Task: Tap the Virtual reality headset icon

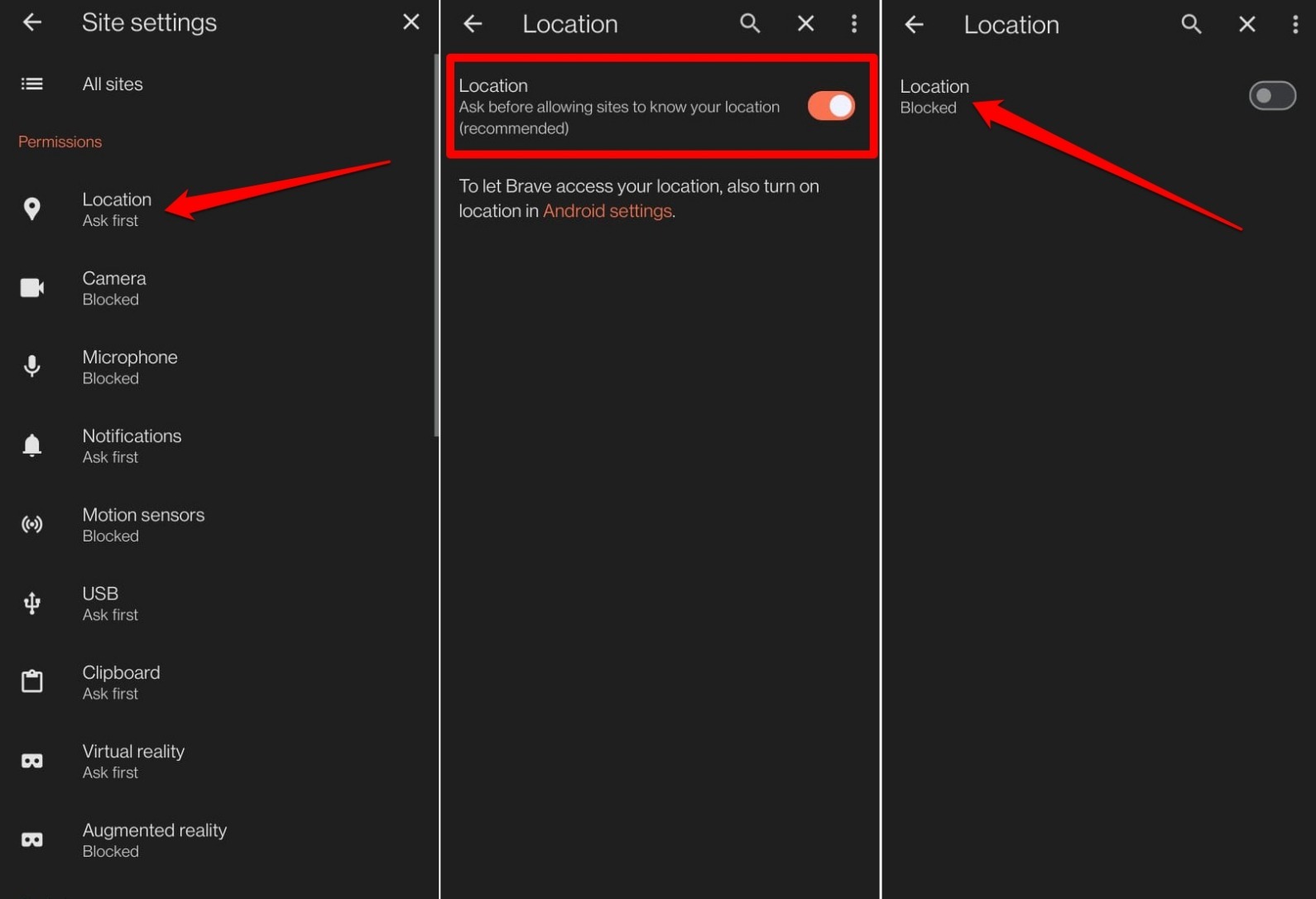Action: [x=32, y=761]
